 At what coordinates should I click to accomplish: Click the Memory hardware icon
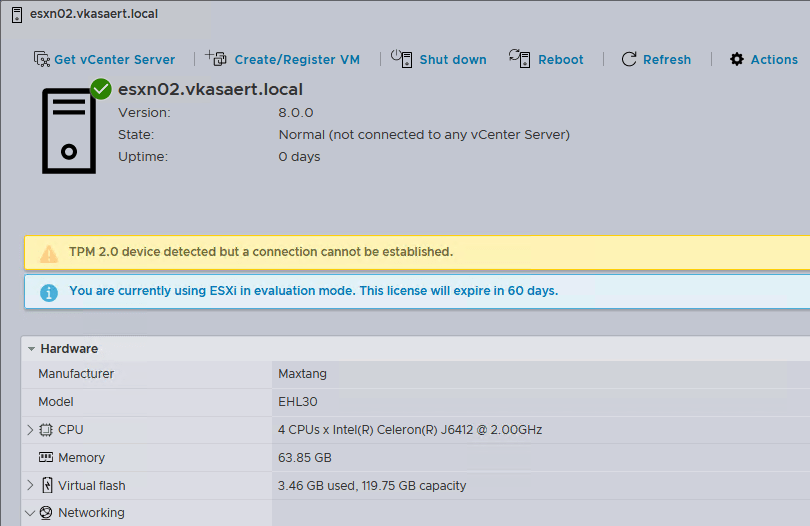pyautogui.click(x=46, y=457)
